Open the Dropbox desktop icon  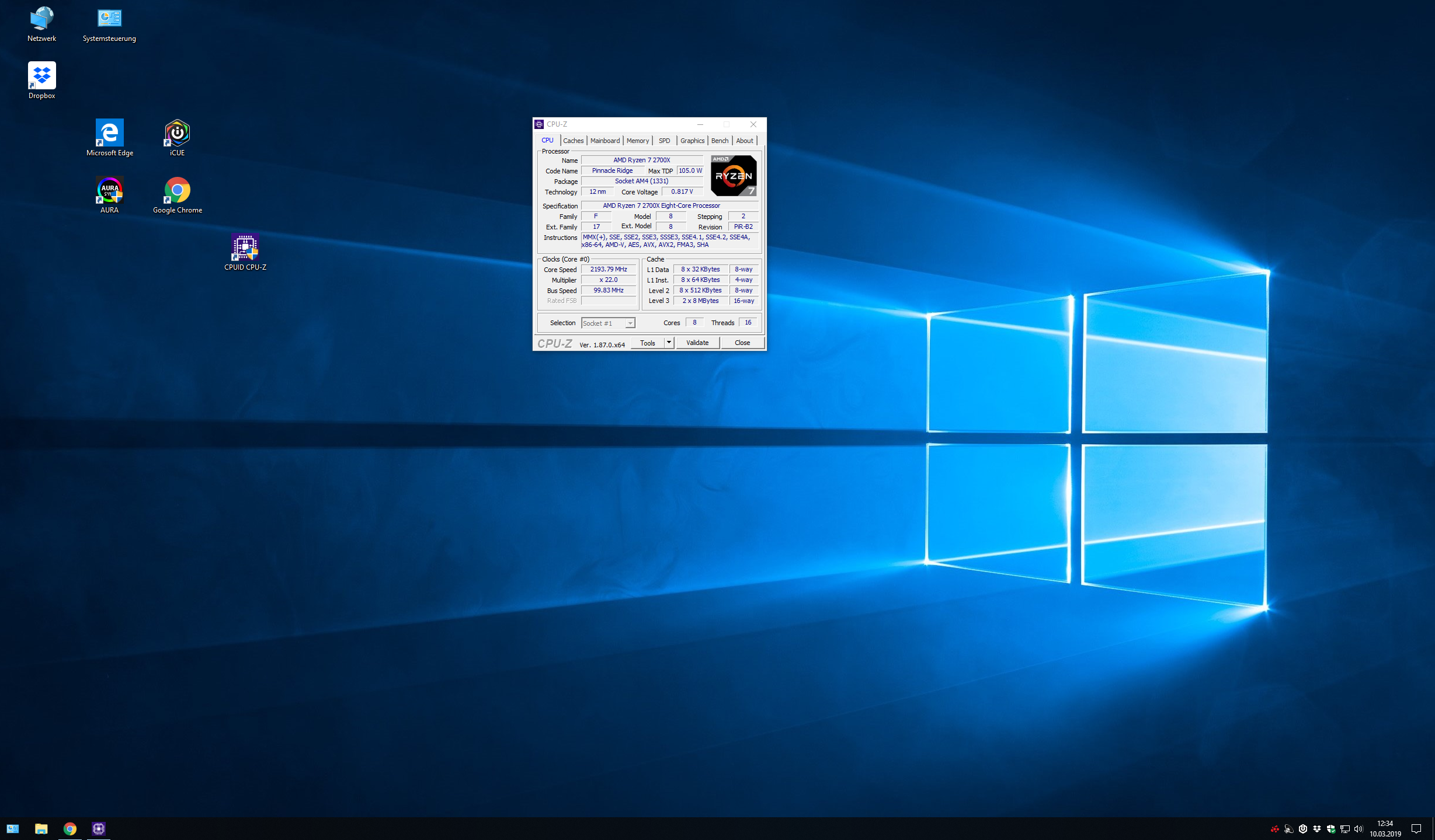click(x=41, y=76)
